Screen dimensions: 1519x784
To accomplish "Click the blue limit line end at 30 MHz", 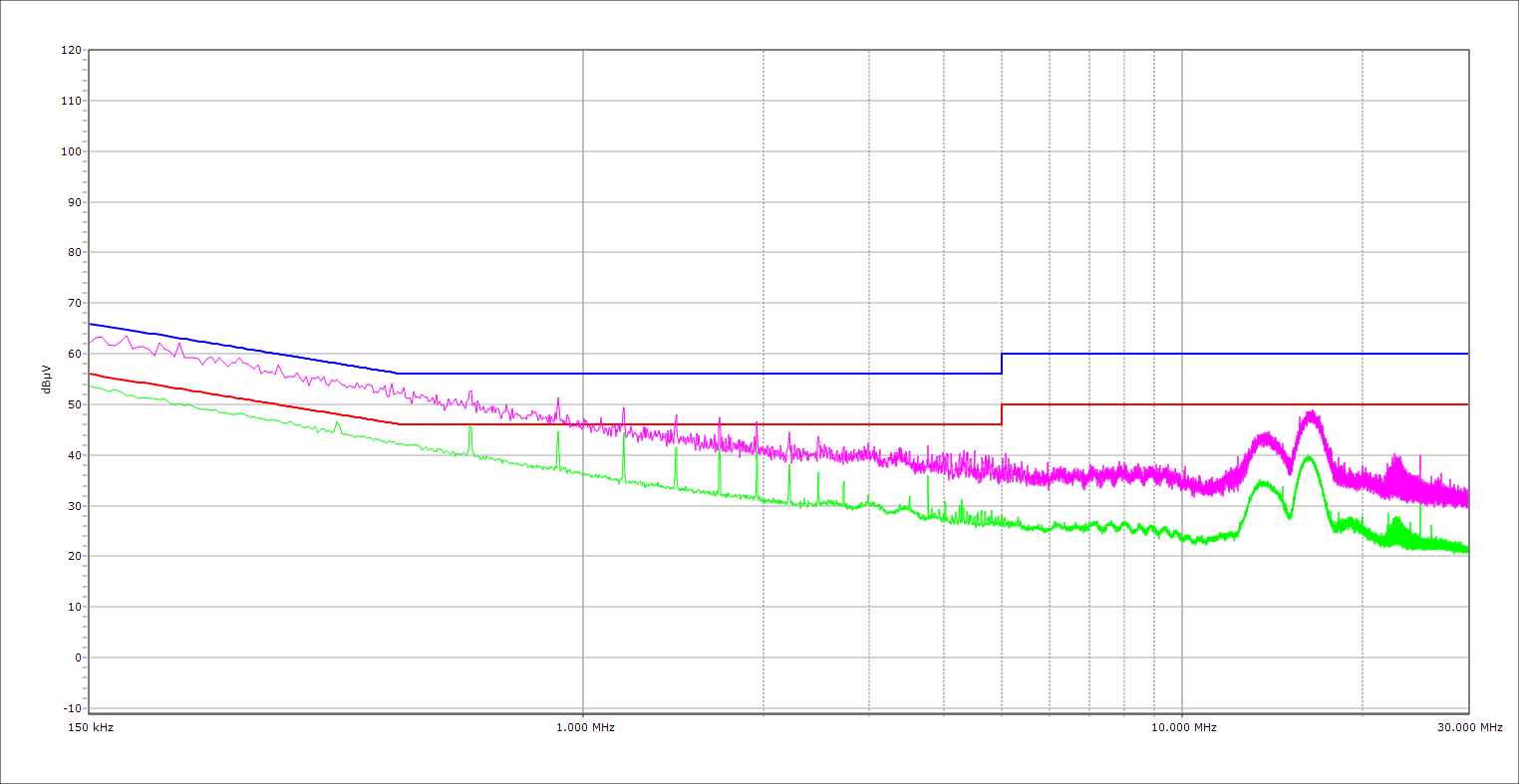I will pos(1467,354).
